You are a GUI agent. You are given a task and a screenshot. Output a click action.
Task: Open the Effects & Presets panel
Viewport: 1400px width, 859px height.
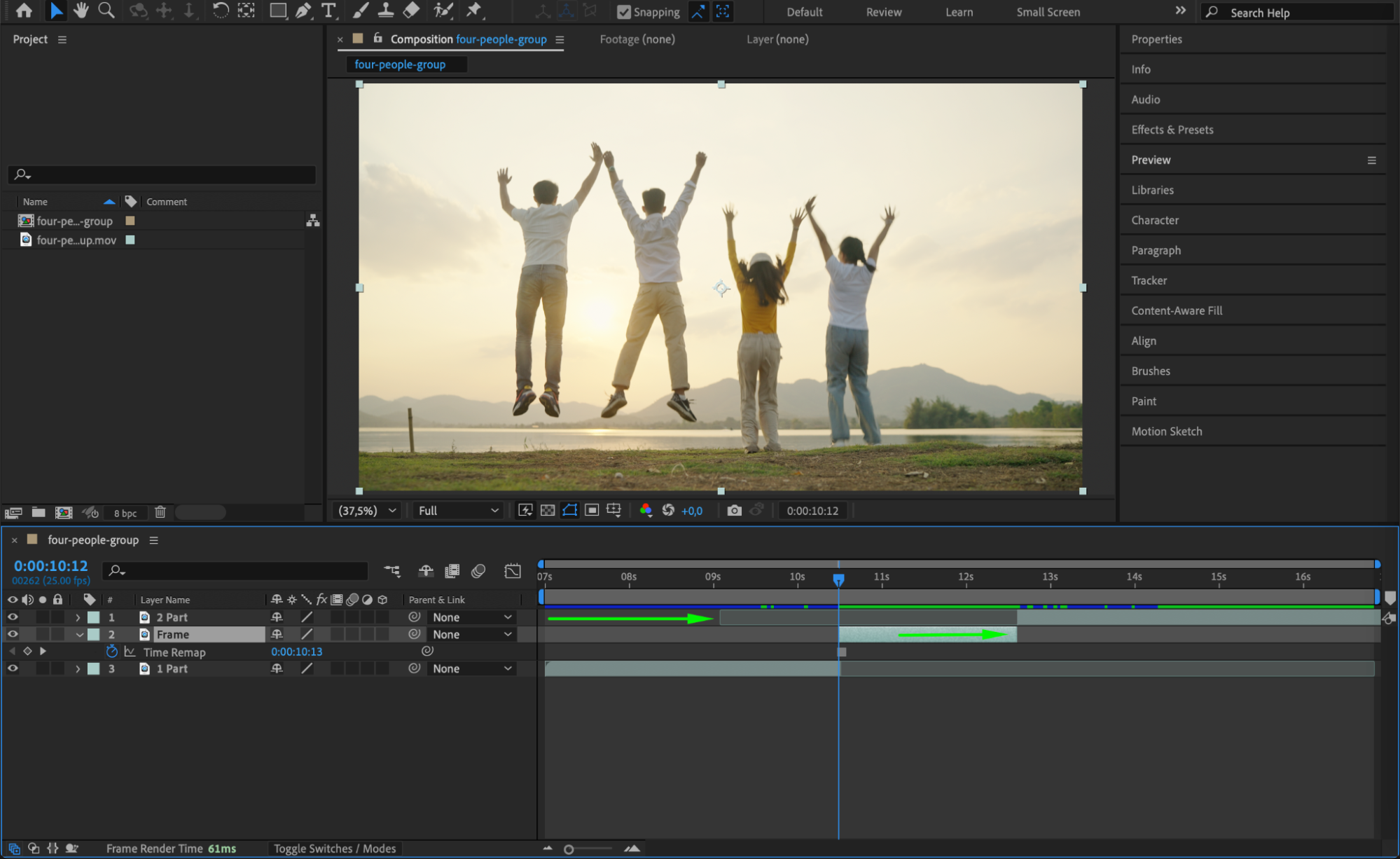(x=1172, y=130)
